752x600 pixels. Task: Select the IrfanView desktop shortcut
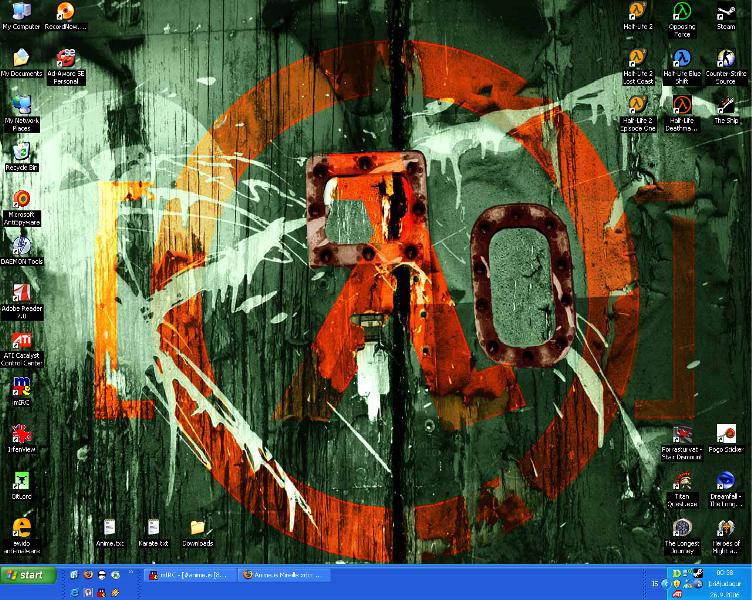pos(21,439)
